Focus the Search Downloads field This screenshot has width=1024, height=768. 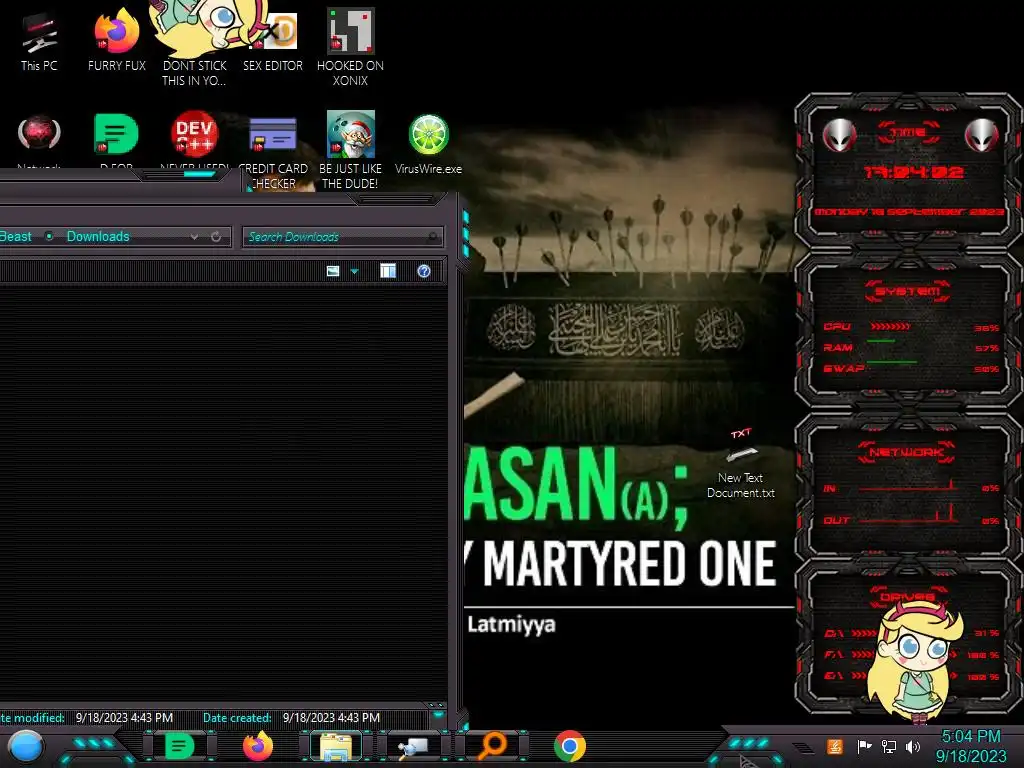343,237
